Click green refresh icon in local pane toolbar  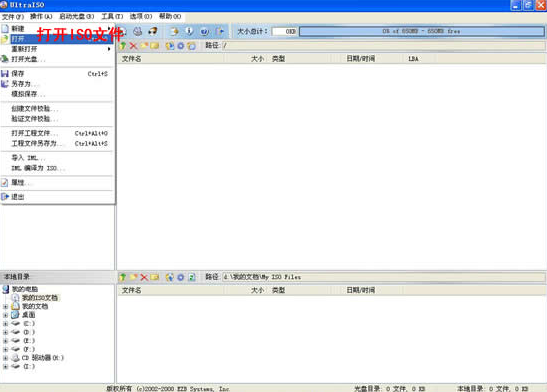pyautogui.click(x=192, y=277)
